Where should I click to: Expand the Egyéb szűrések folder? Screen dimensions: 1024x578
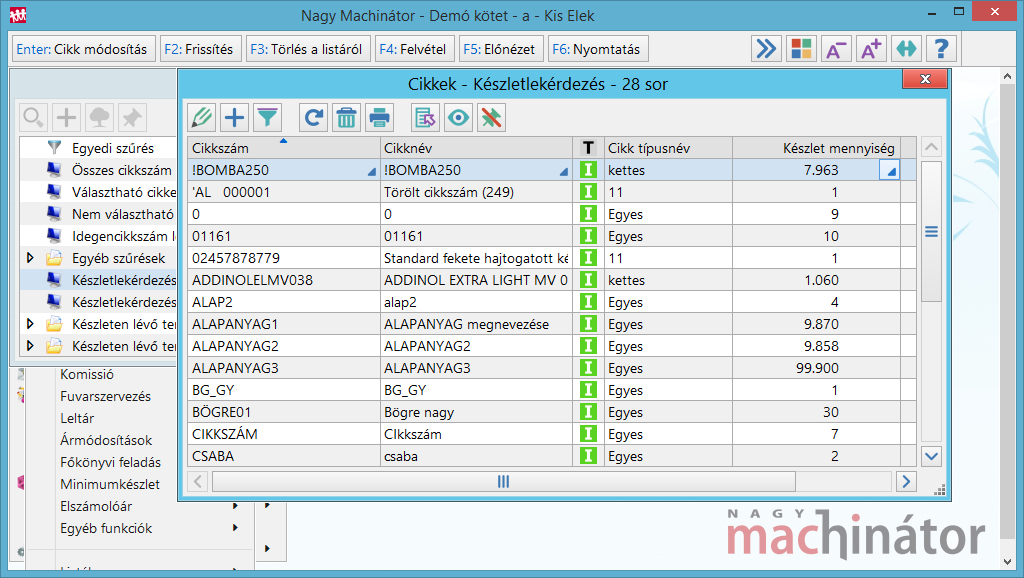click(x=30, y=258)
